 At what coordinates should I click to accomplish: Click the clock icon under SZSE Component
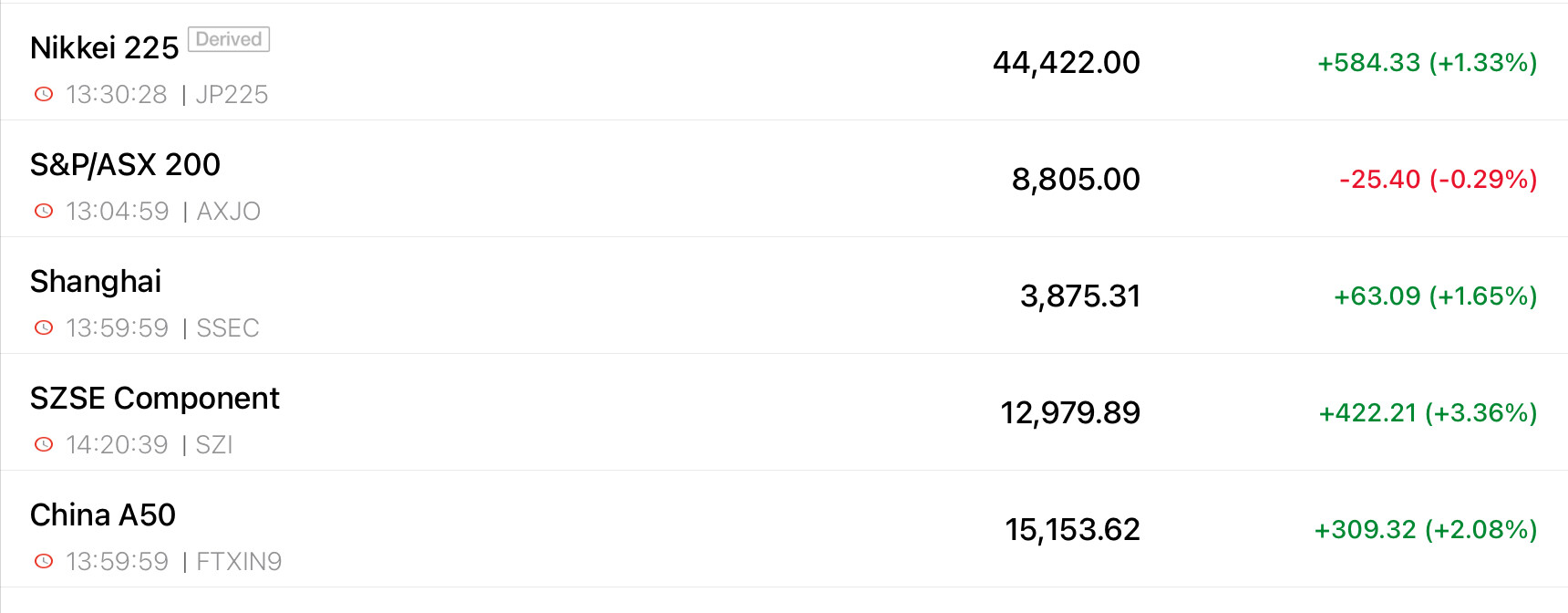point(44,444)
